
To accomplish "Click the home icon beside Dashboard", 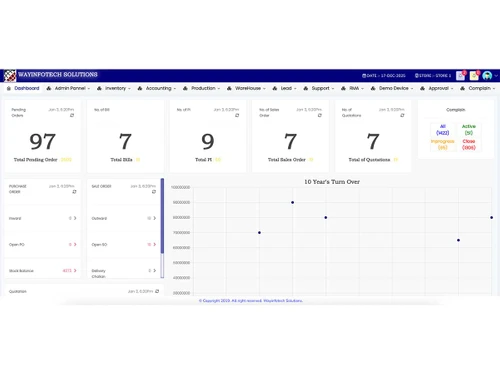I will point(9,88).
